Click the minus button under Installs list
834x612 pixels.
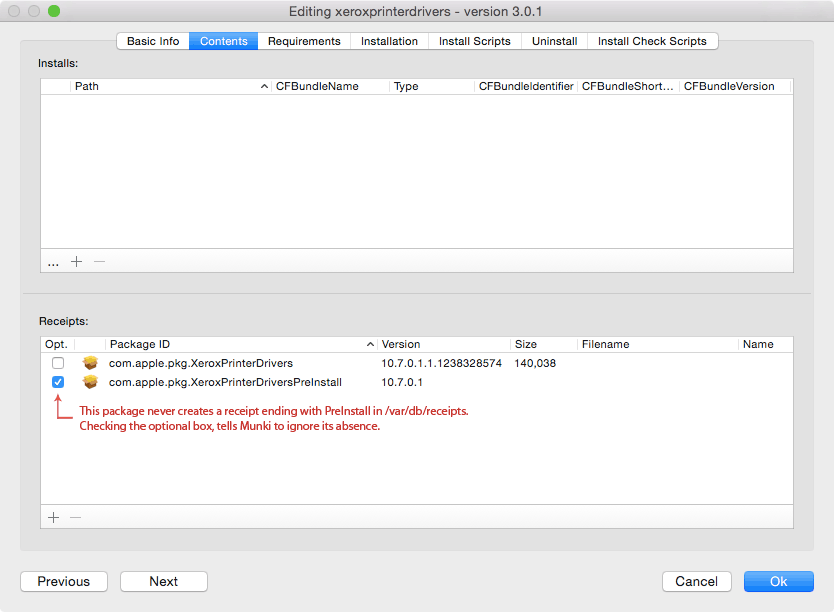[x=98, y=261]
